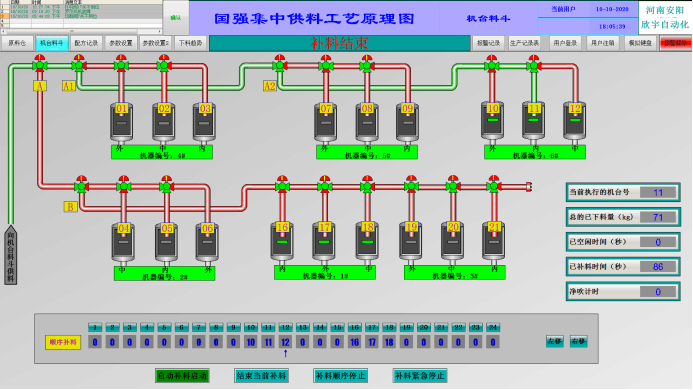This screenshot has width=693, height=390.
Task: Click the 补料紧急停止 button
Action: click(420, 376)
